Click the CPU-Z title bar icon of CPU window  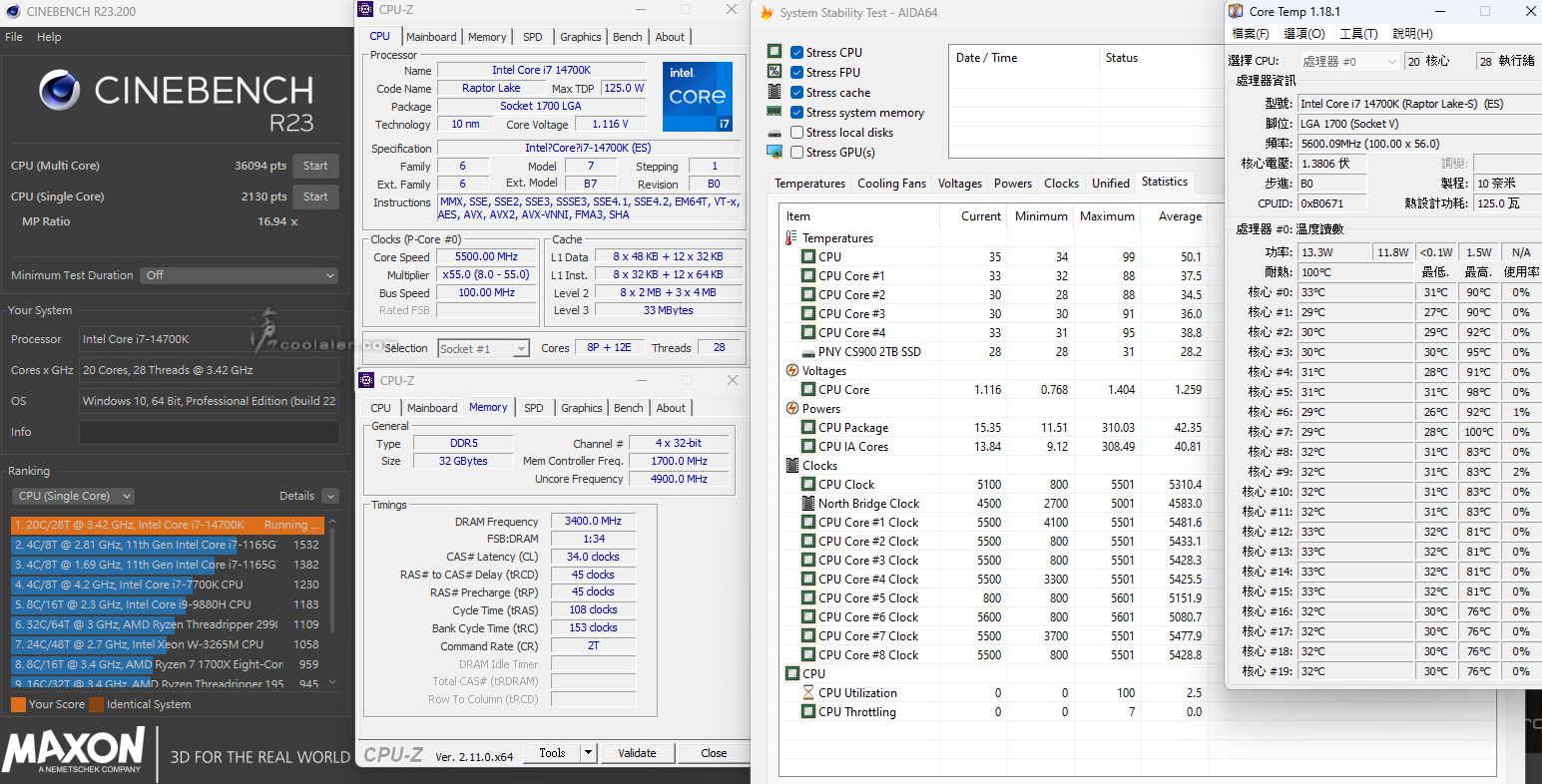coord(366,10)
